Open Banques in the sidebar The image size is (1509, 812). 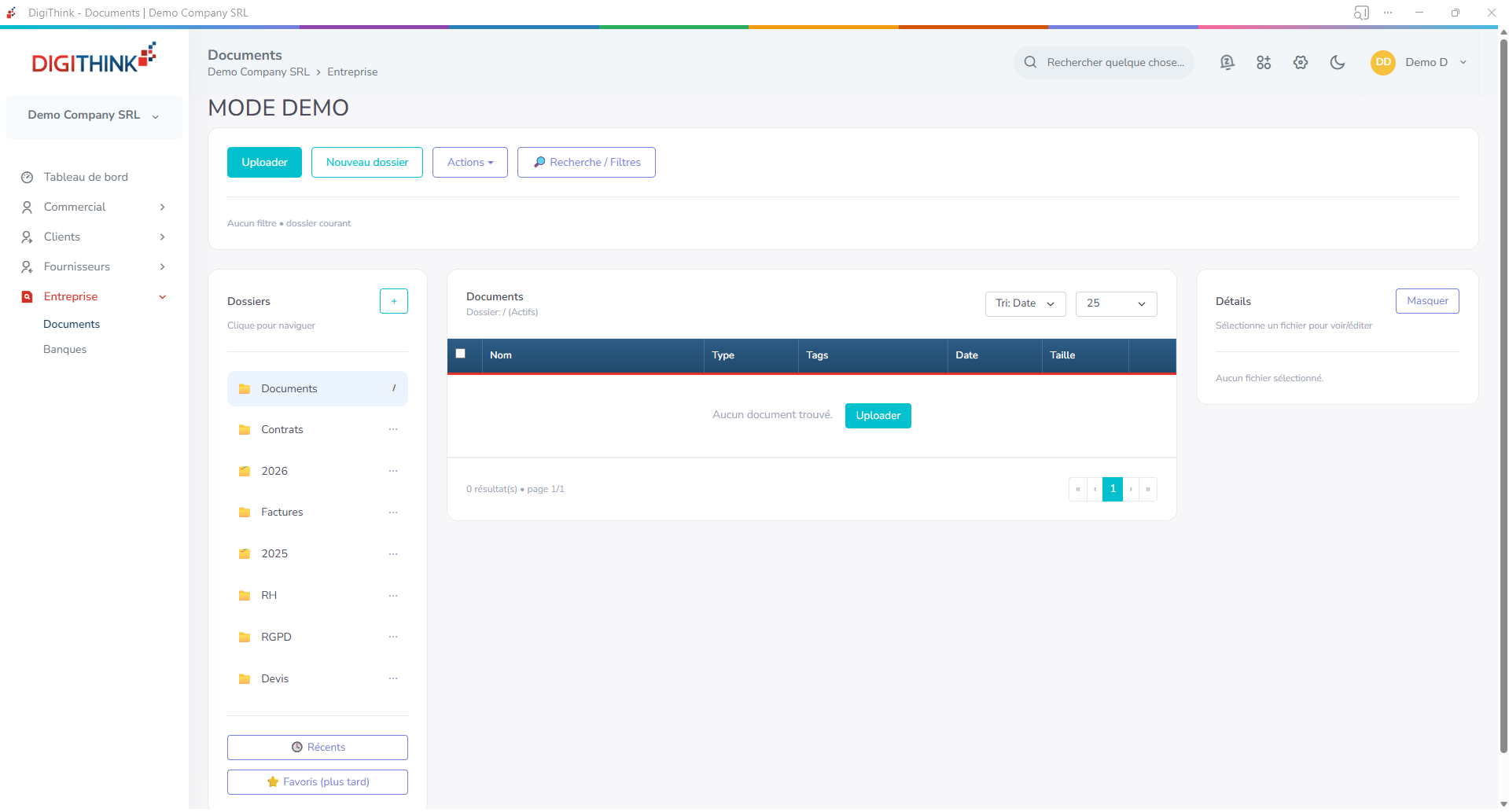[65, 350]
